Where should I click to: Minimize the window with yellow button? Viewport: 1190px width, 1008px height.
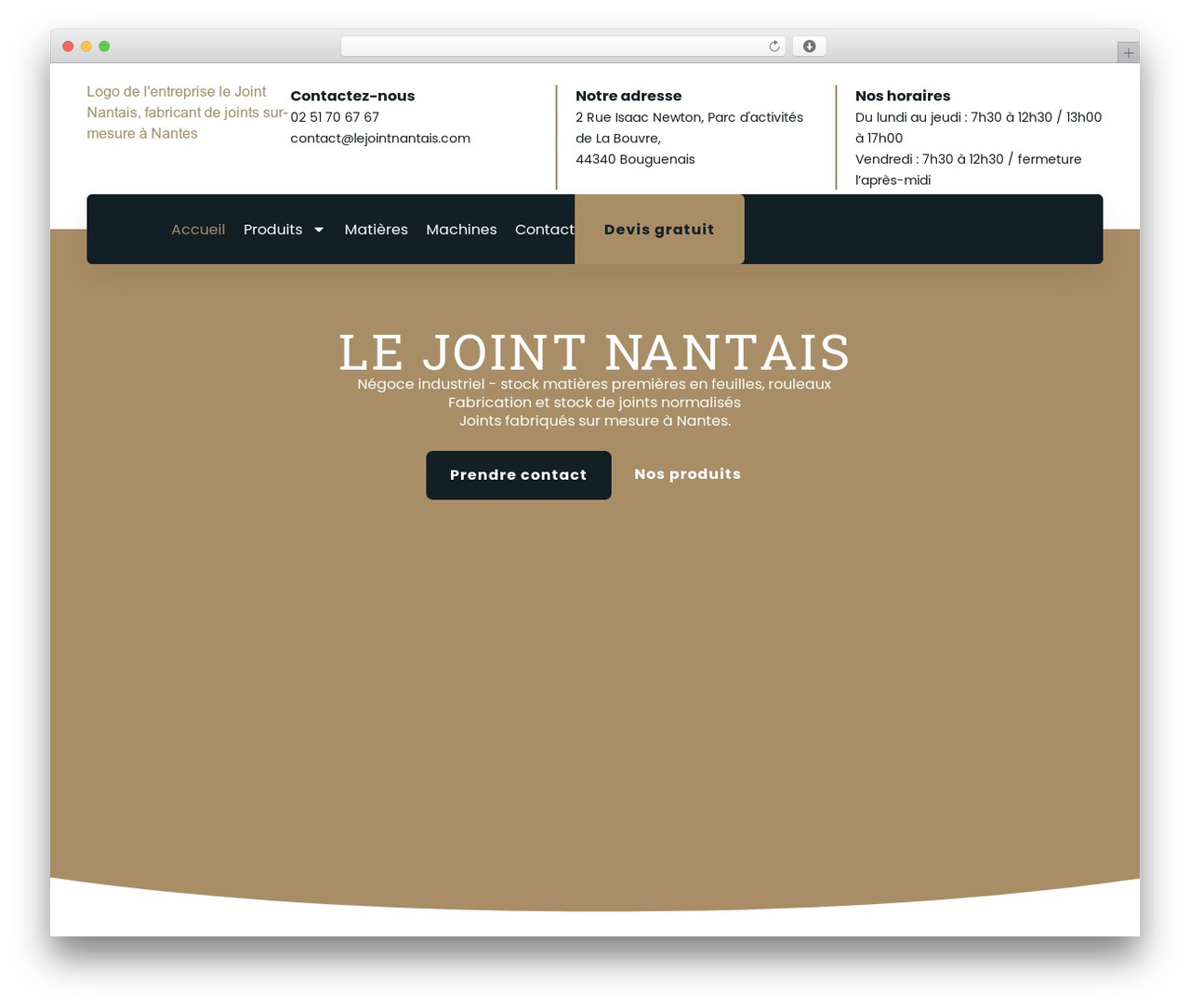(x=86, y=46)
